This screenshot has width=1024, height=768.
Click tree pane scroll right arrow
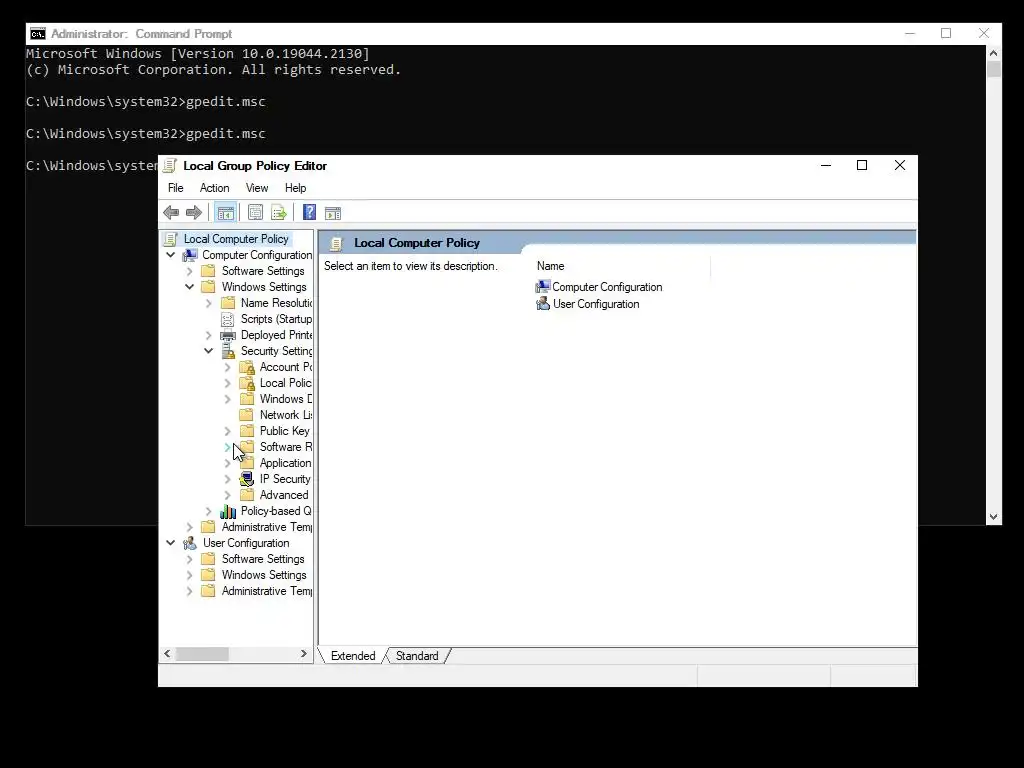point(304,654)
